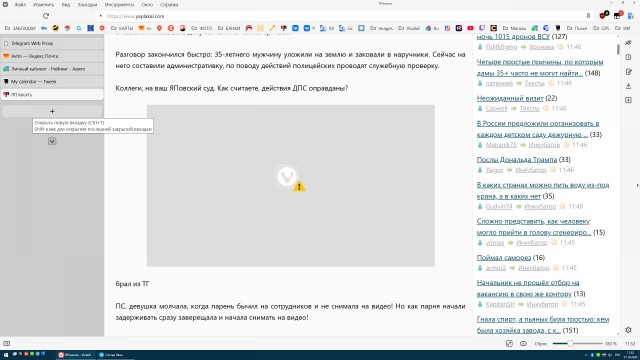This screenshot has height=360, width=640.
Task: Open the Справка menu
Action: [169, 5]
